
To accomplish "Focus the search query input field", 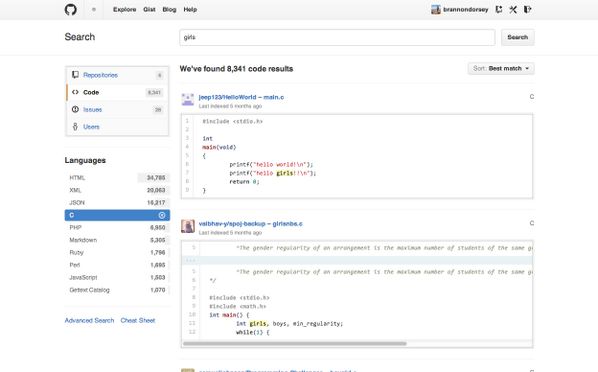I will [x=338, y=37].
